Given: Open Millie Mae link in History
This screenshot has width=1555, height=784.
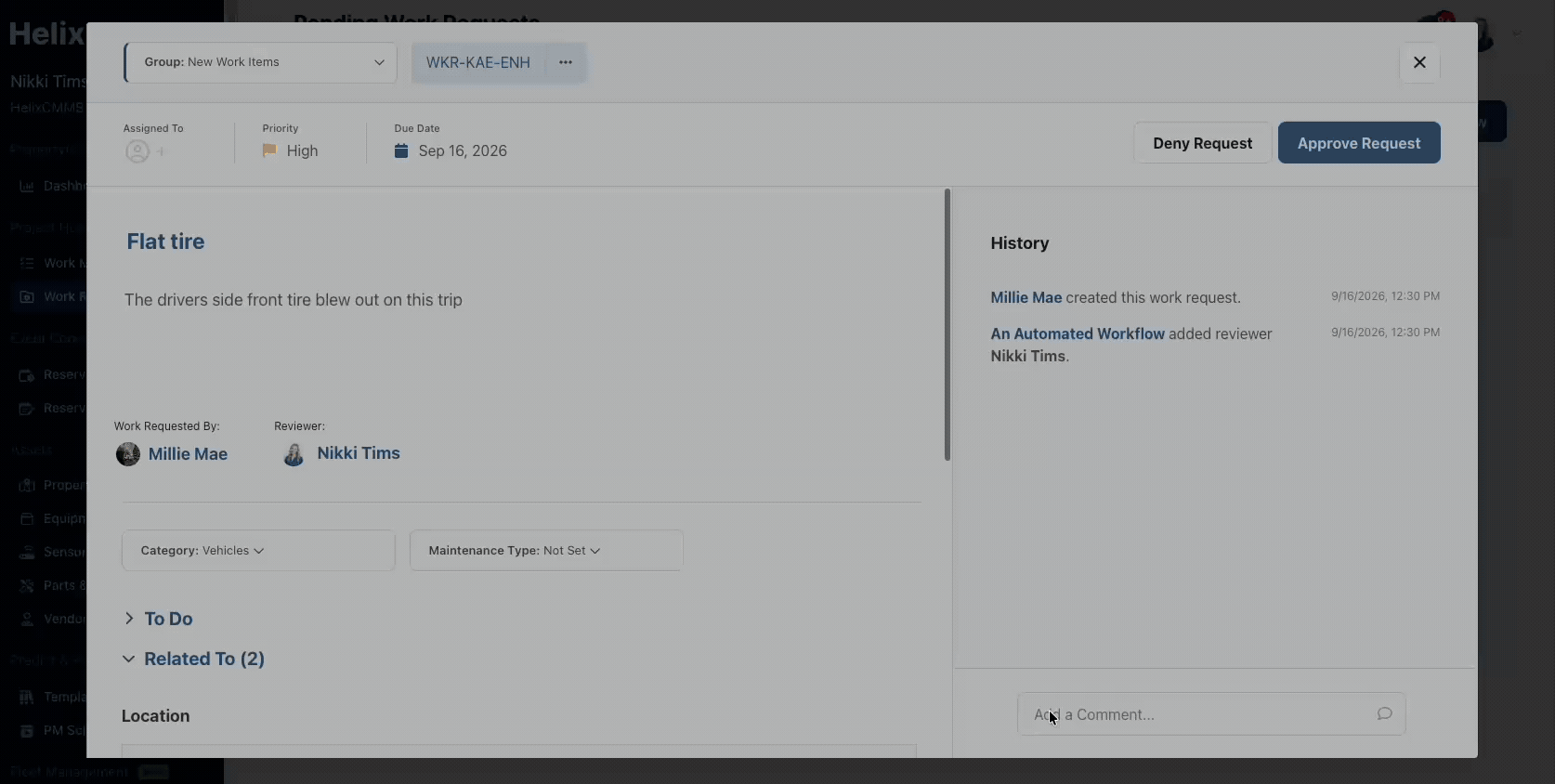Looking at the screenshot, I should pyautogui.click(x=1026, y=297).
